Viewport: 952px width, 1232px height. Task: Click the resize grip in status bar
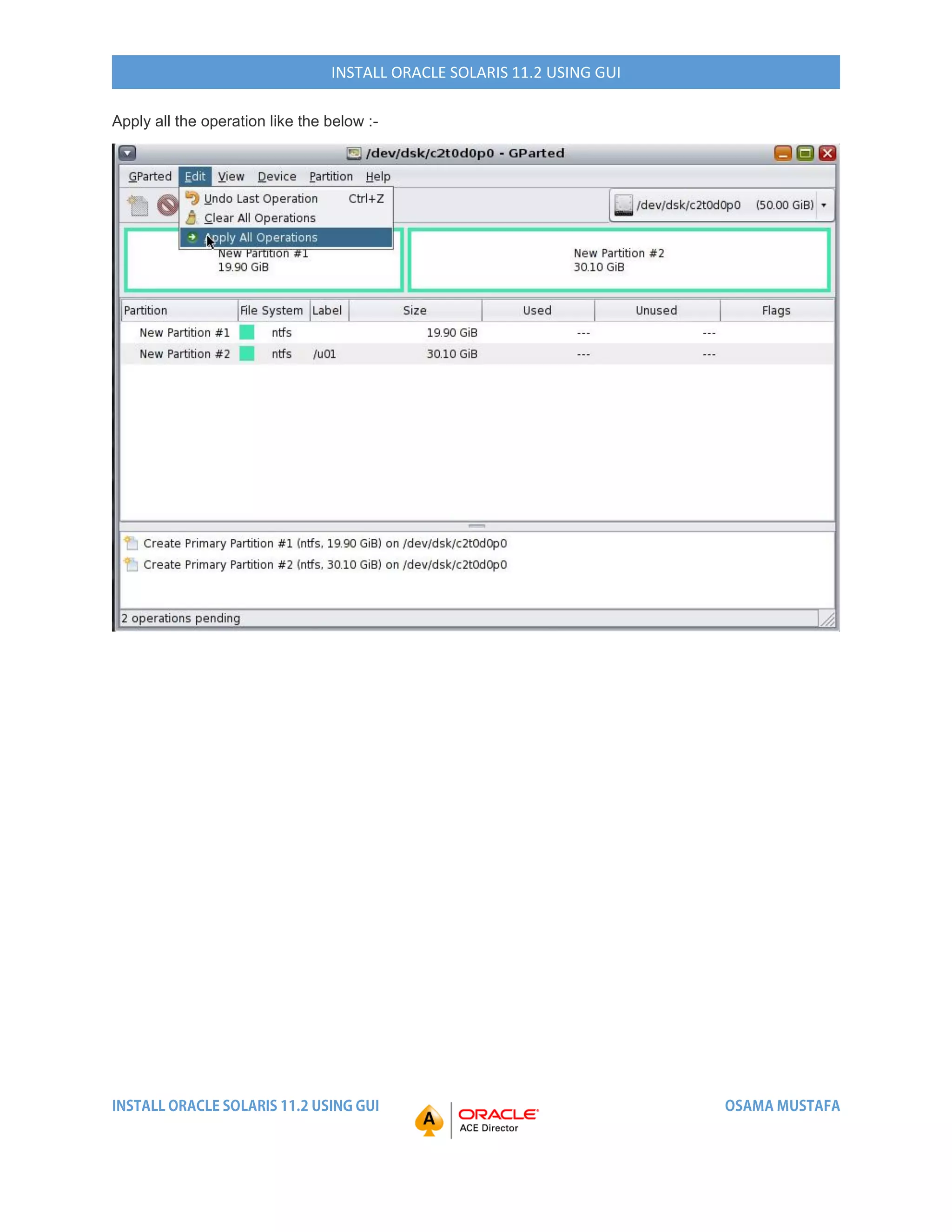(827, 619)
